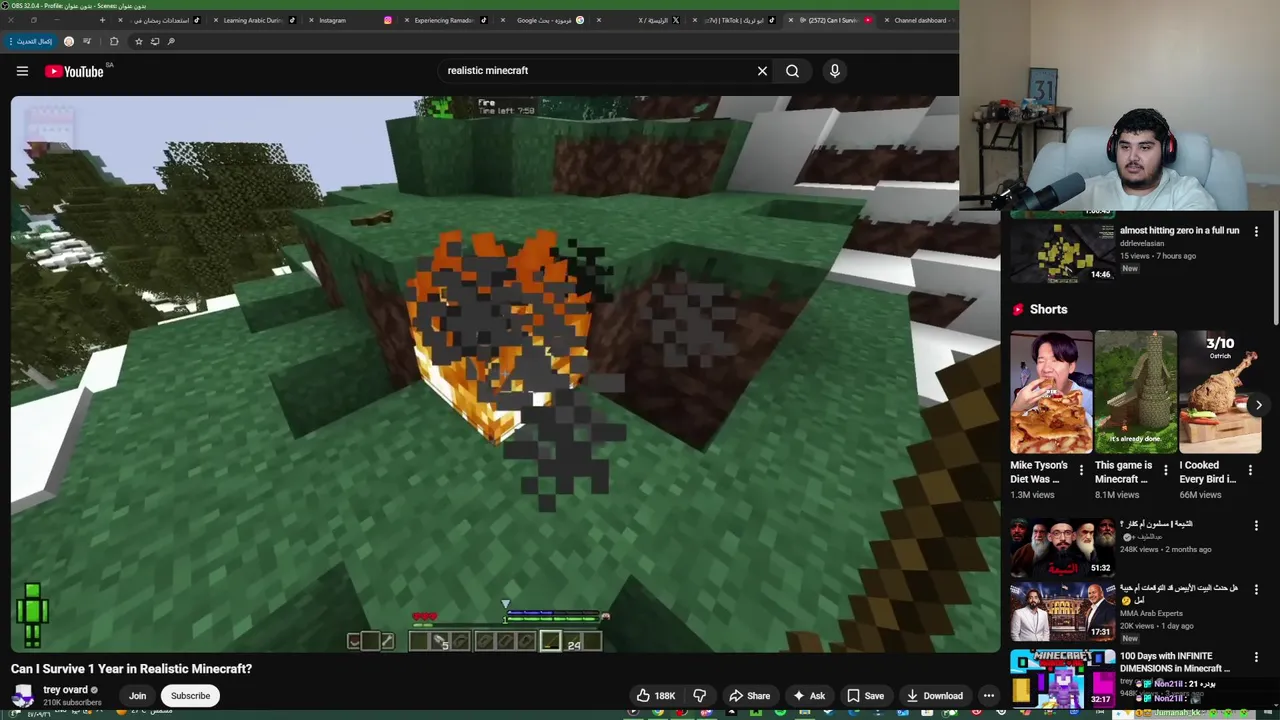
Task: Open the browser extensions puzzle icon
Action: [x=114, y=41]
